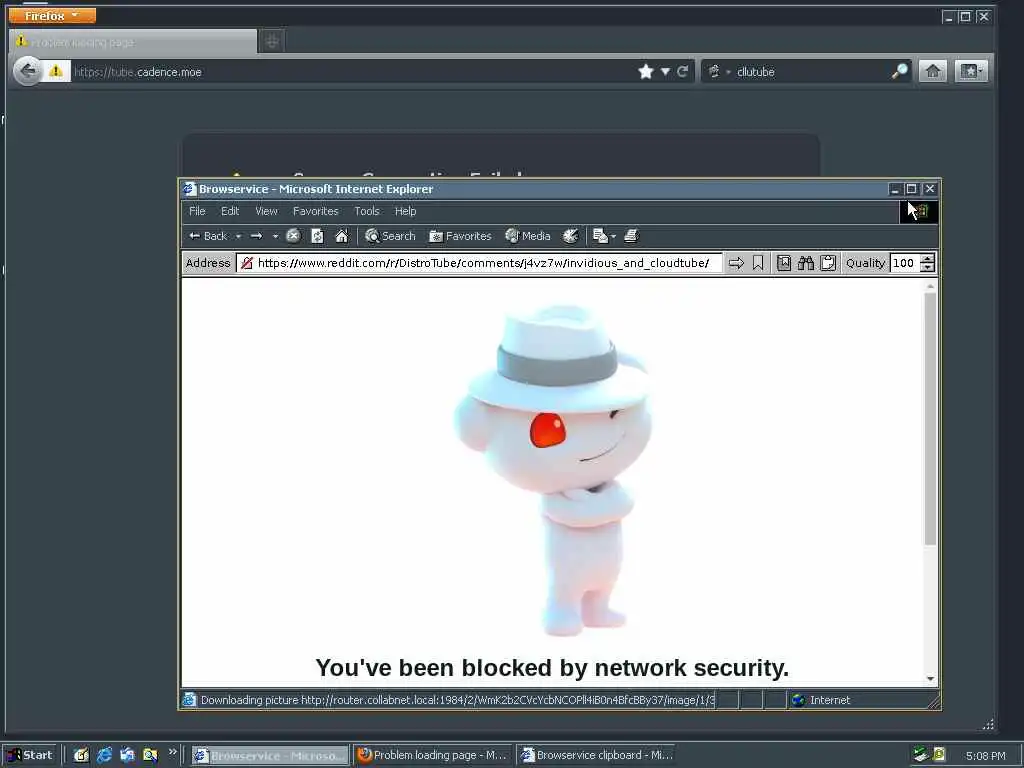Open the Edit menu in Internet Explorer
The width and height of the screenshot is (1024, 768).
[230, 211]
